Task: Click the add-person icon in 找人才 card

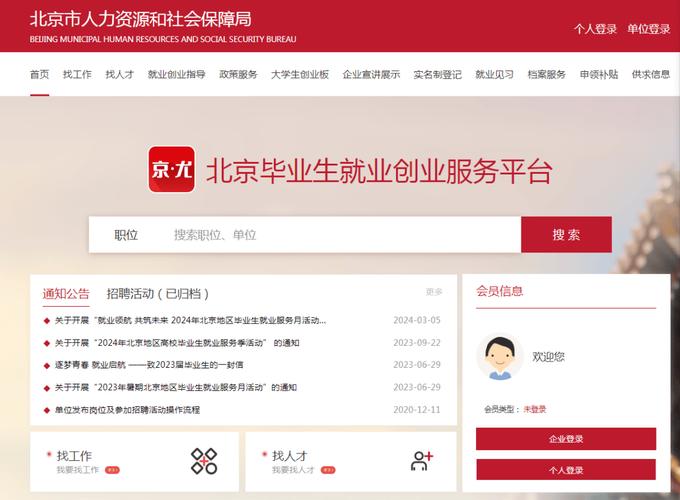Action: [422, 461]
